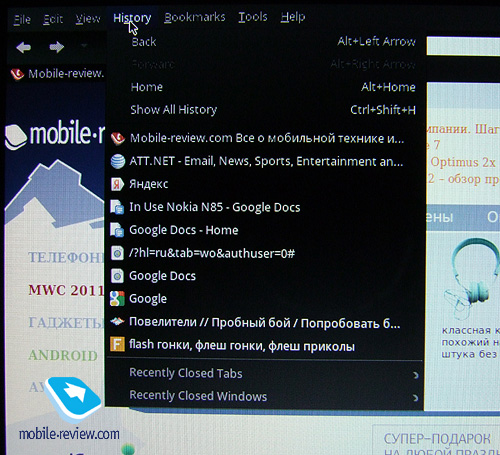The height and width of the screenshot is (455, 500).
Task: Open the ANDROID sidebar link
Action: 63,355
